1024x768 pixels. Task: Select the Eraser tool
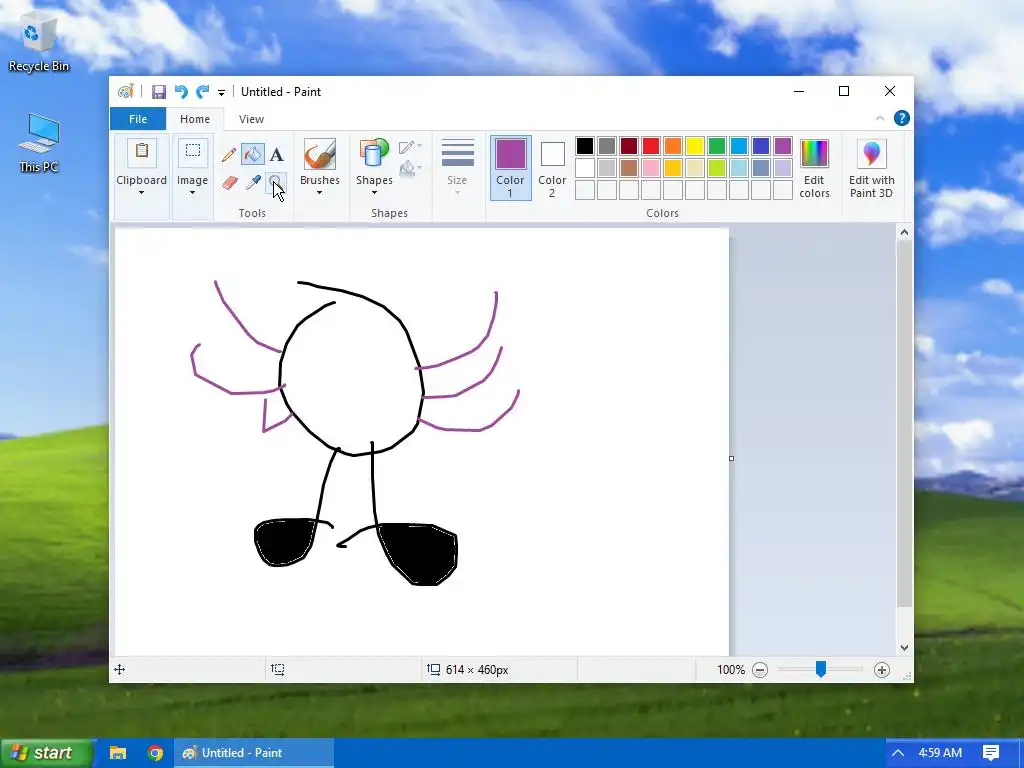point(229,182)
